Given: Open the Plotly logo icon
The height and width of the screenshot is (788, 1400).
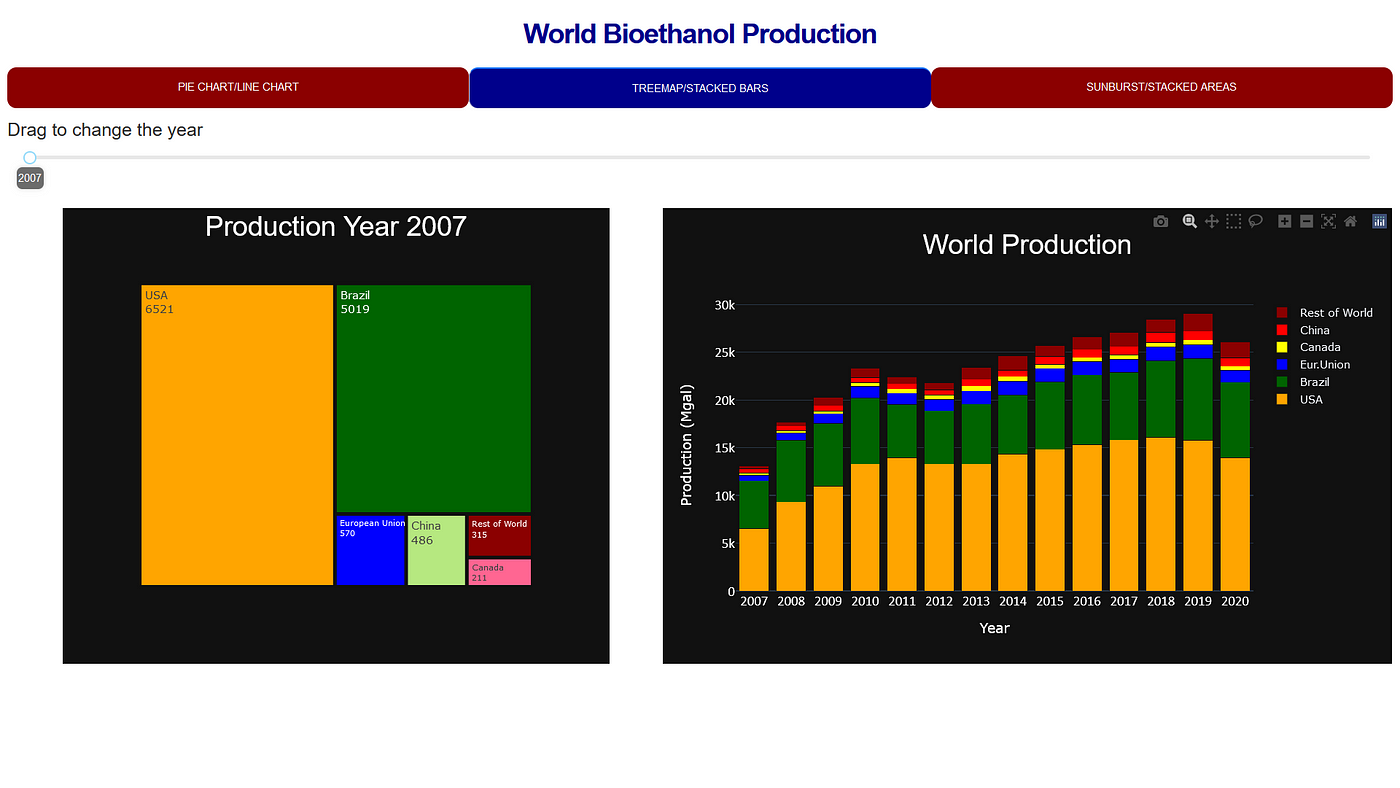Looking at the screenshot, I should pos(1380,221).
